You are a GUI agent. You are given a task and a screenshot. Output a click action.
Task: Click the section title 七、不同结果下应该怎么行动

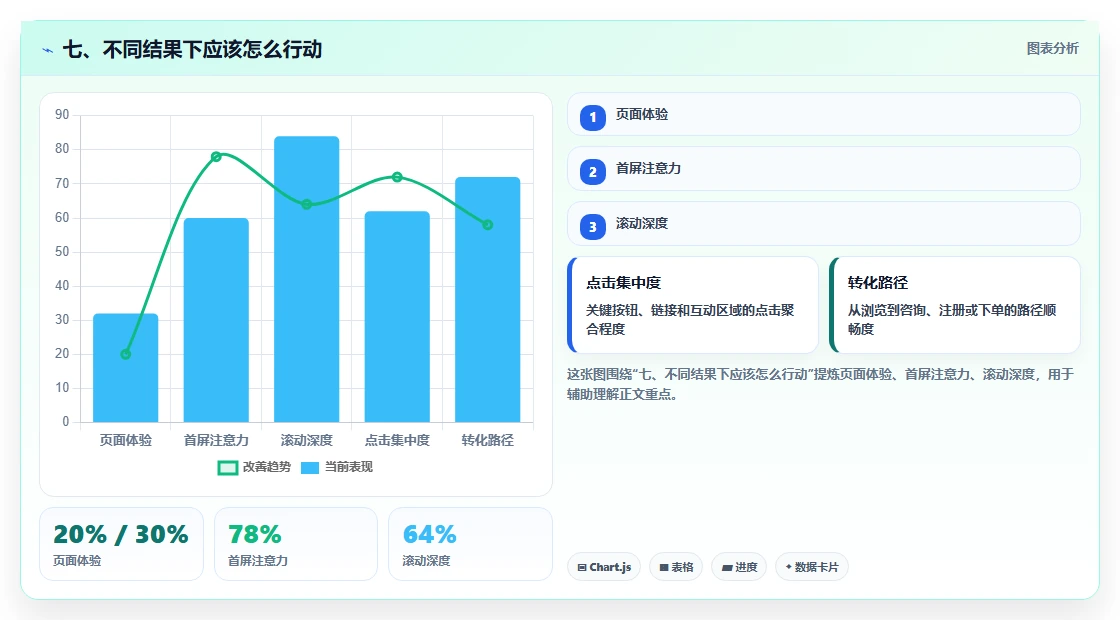coord(192,50)
